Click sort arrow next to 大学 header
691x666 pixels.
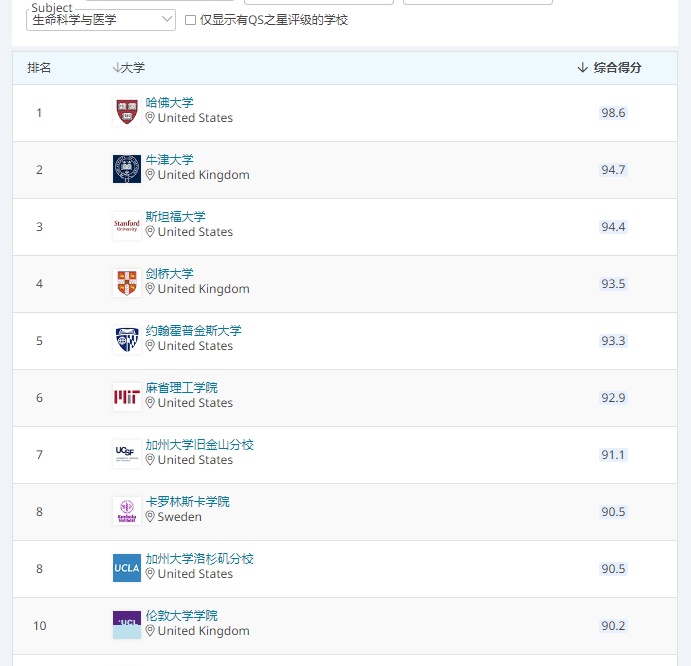[116, 67]
